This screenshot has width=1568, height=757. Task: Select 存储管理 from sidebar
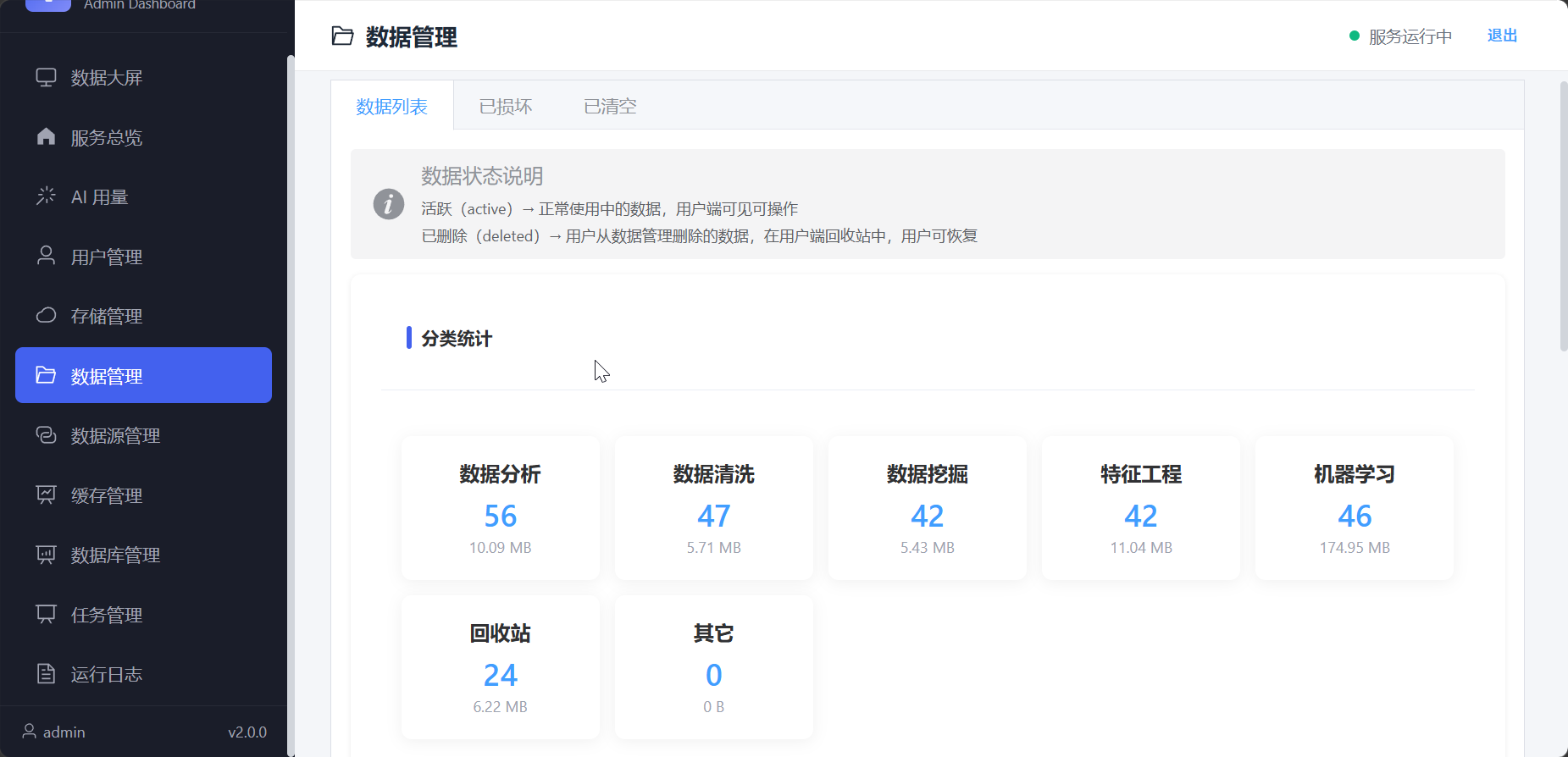coord(143,316)
